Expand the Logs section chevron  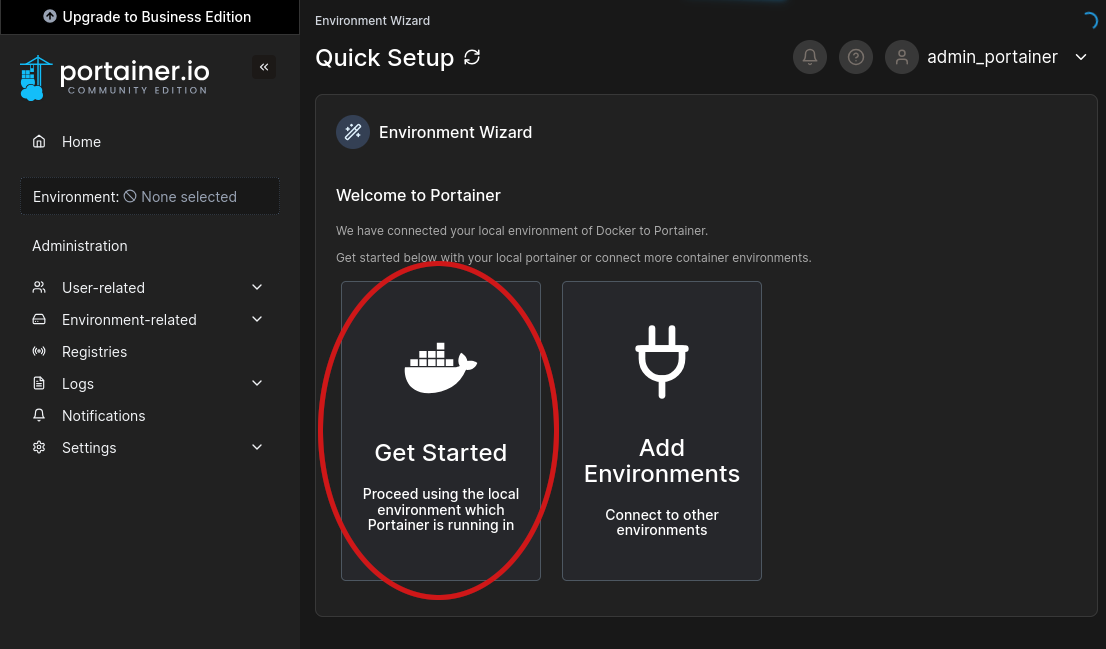tap(257, 384)
